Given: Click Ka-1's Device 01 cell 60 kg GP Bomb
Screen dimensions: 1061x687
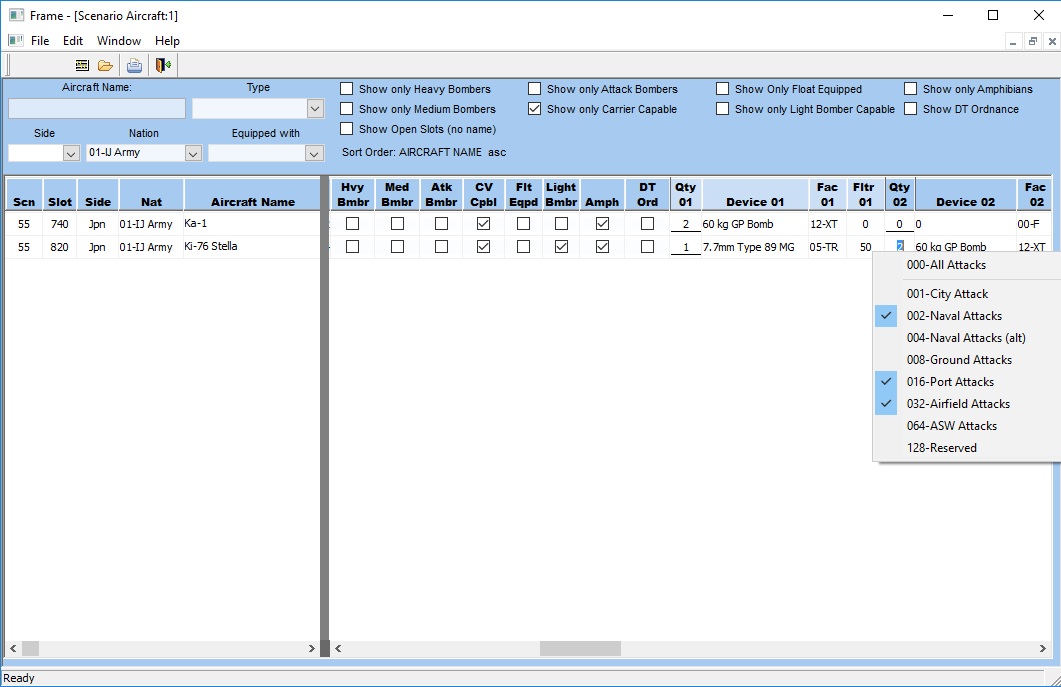Looking at the screenshot, I should (x=754, y=224).
